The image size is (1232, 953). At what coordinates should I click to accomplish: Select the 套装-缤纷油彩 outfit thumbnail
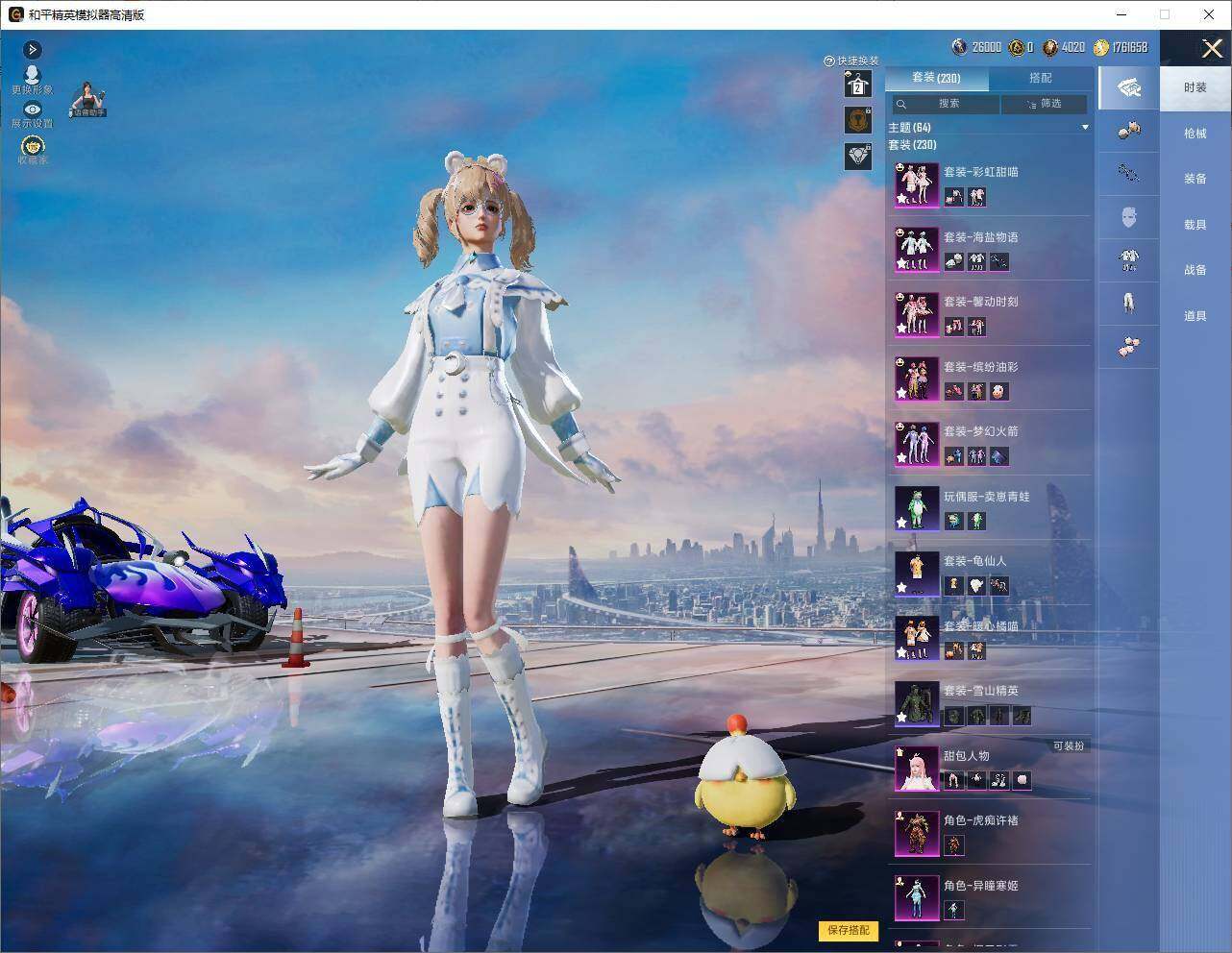pos(917,379)
